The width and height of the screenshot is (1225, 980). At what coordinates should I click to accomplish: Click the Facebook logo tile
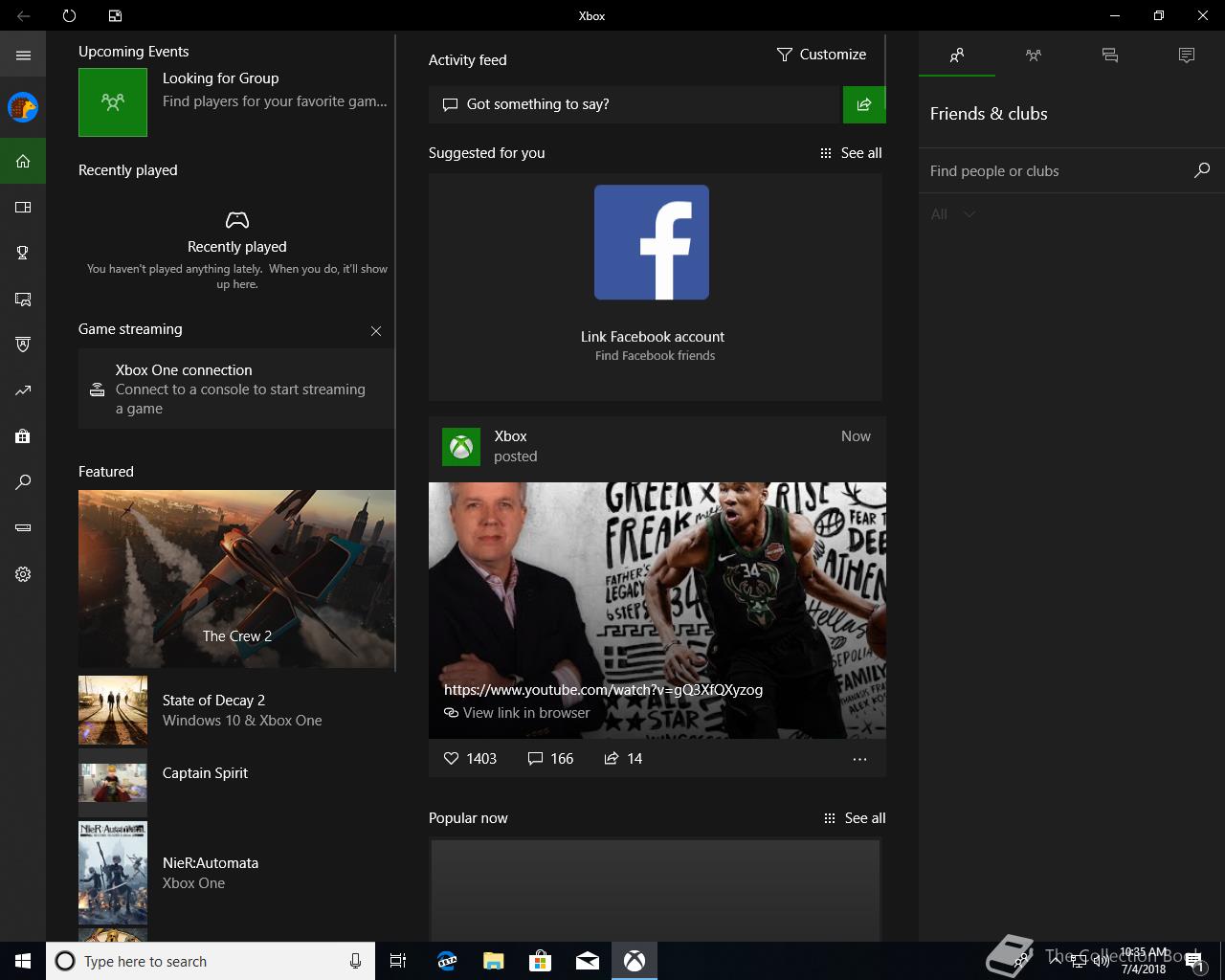pyautogui.click(x=652, y=242)
